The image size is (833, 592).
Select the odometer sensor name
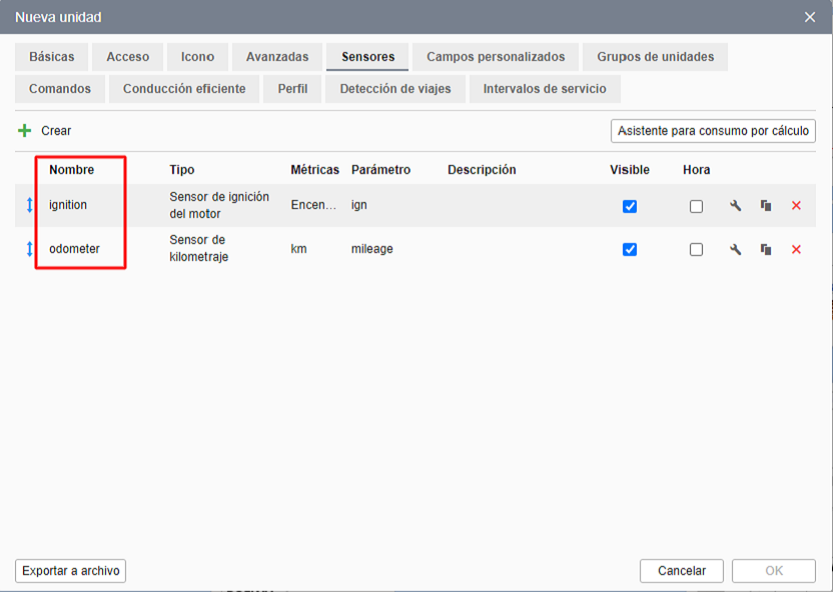tap(74, 249)
